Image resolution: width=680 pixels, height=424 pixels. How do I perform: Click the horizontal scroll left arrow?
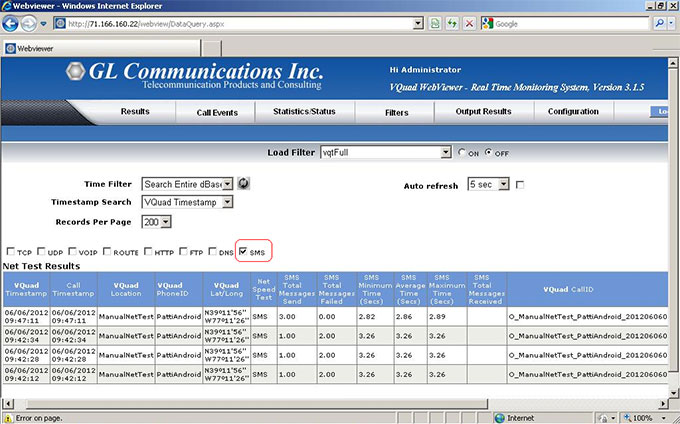point(7,404)
